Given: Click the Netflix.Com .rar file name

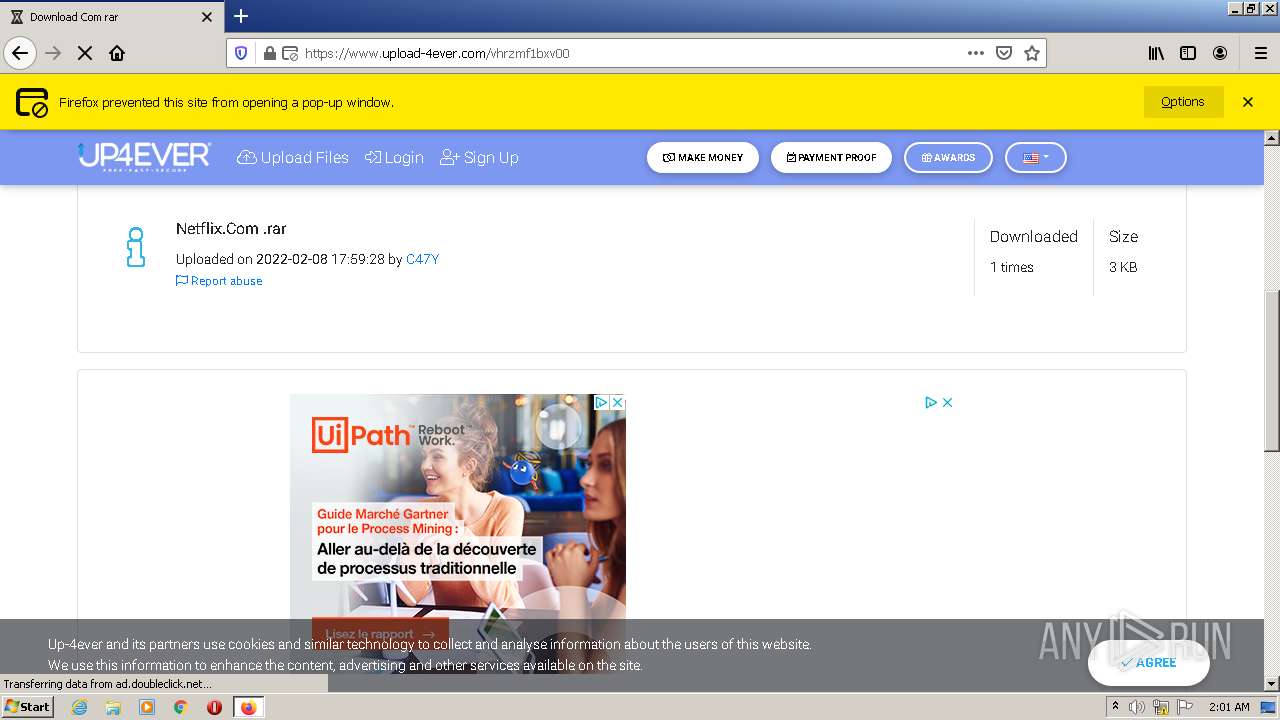Looking at the screenshot, I should pyautogui.click(x=231, y=229).
